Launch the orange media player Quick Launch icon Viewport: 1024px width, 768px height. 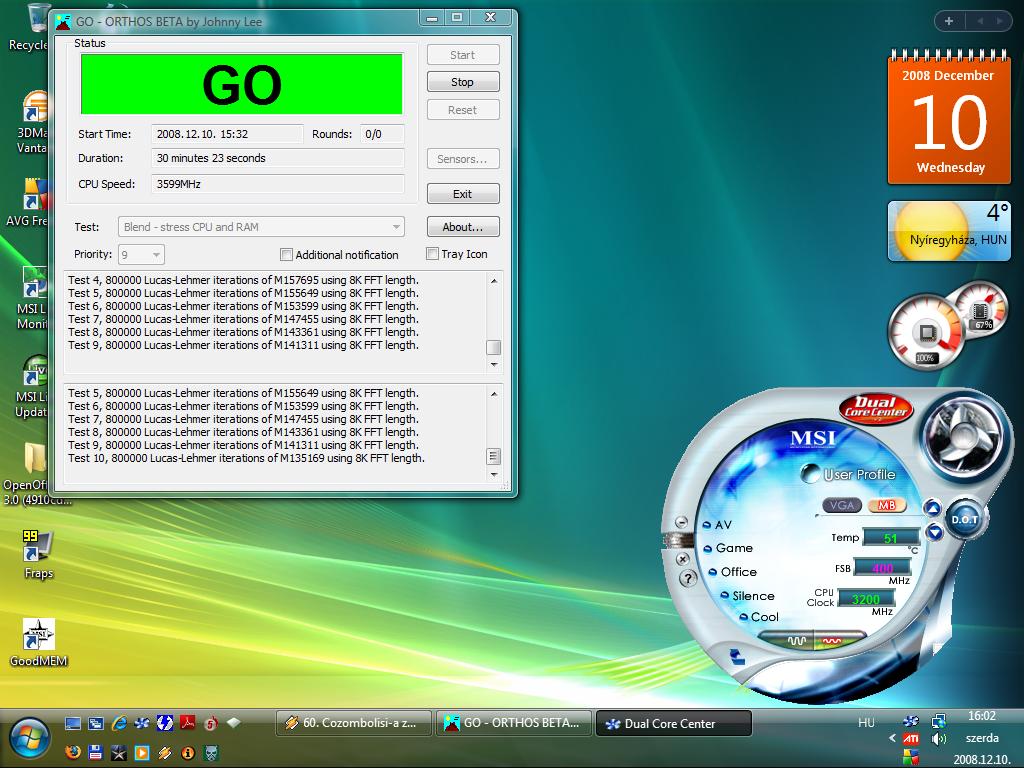tap(142, 753)
